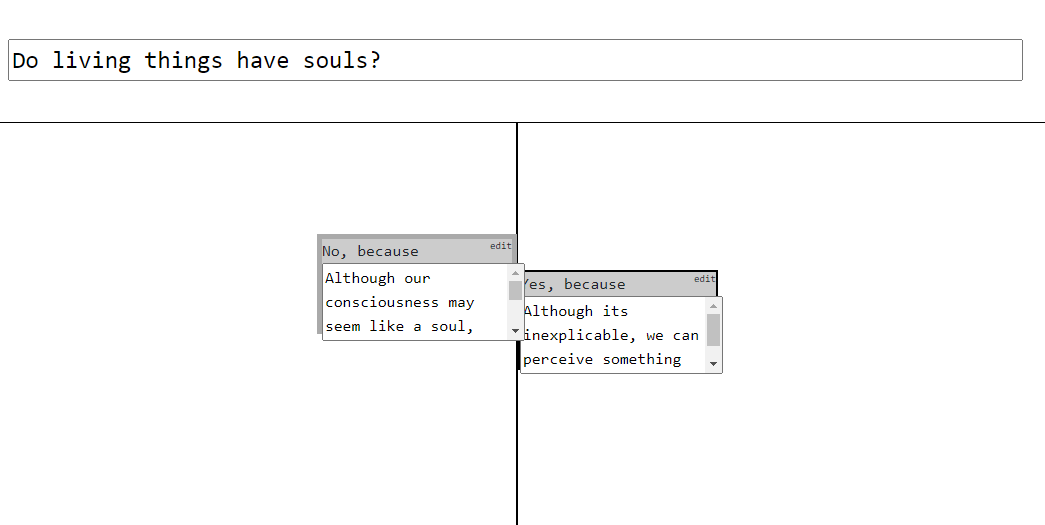This screenshot has width=1045, height=525.
Task: Click the scrollbar thumb in the No card
Action: click(515, 290)
